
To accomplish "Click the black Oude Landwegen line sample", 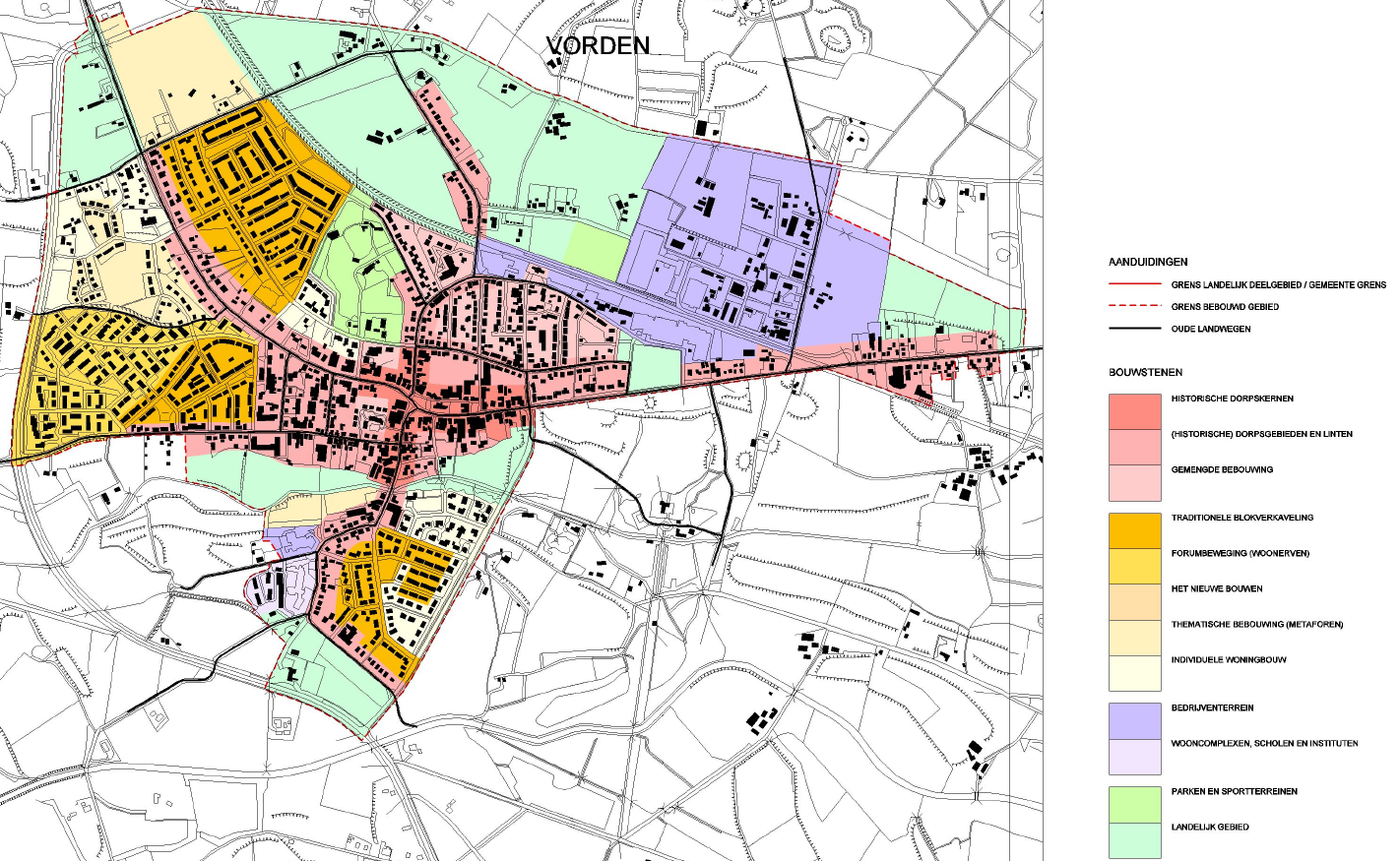I will pos(1135,329).
